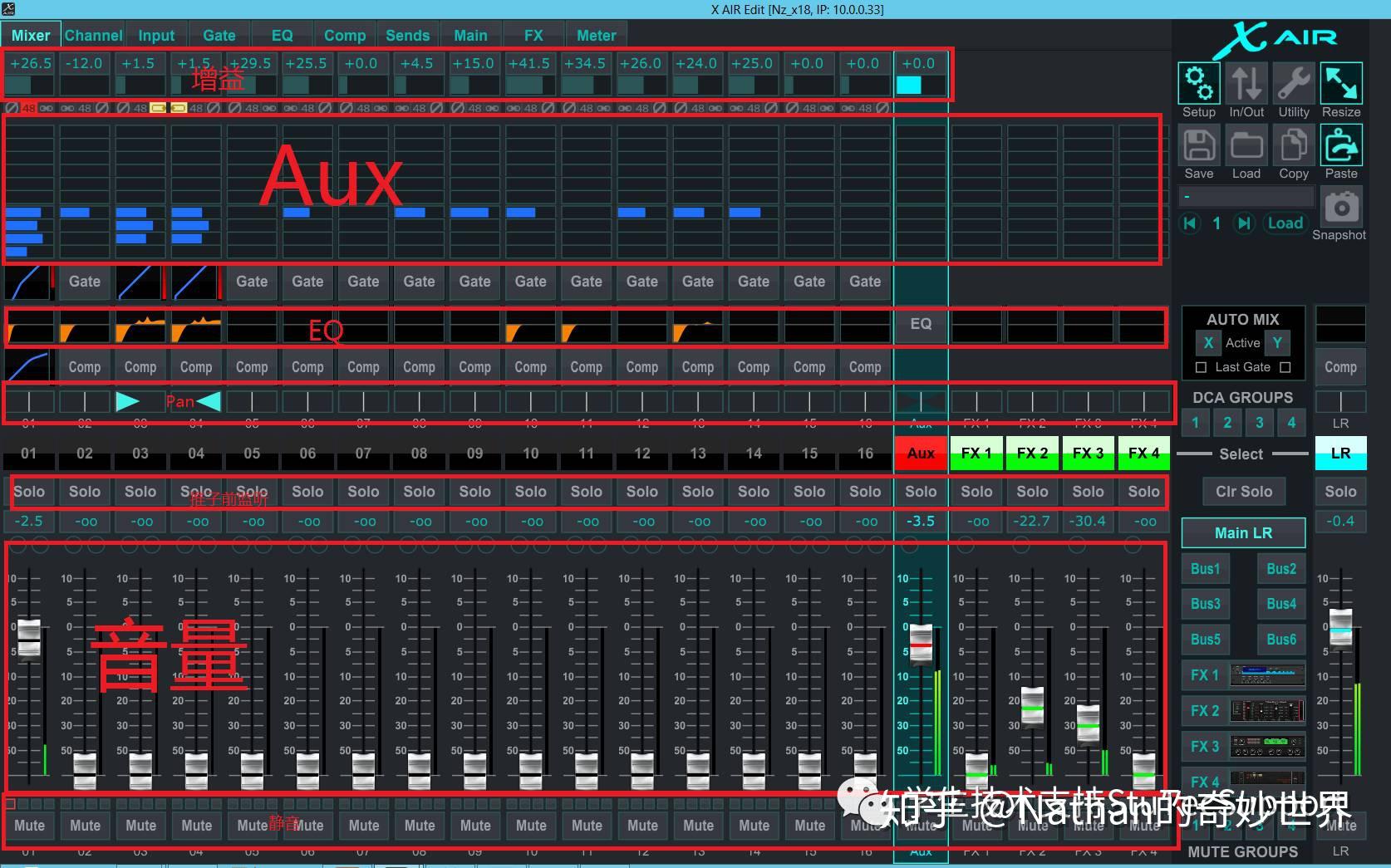This screenshot has width=1391, height=868.
Task: Click the Save floppy disk icon
Action: (x=1198, y=145)
